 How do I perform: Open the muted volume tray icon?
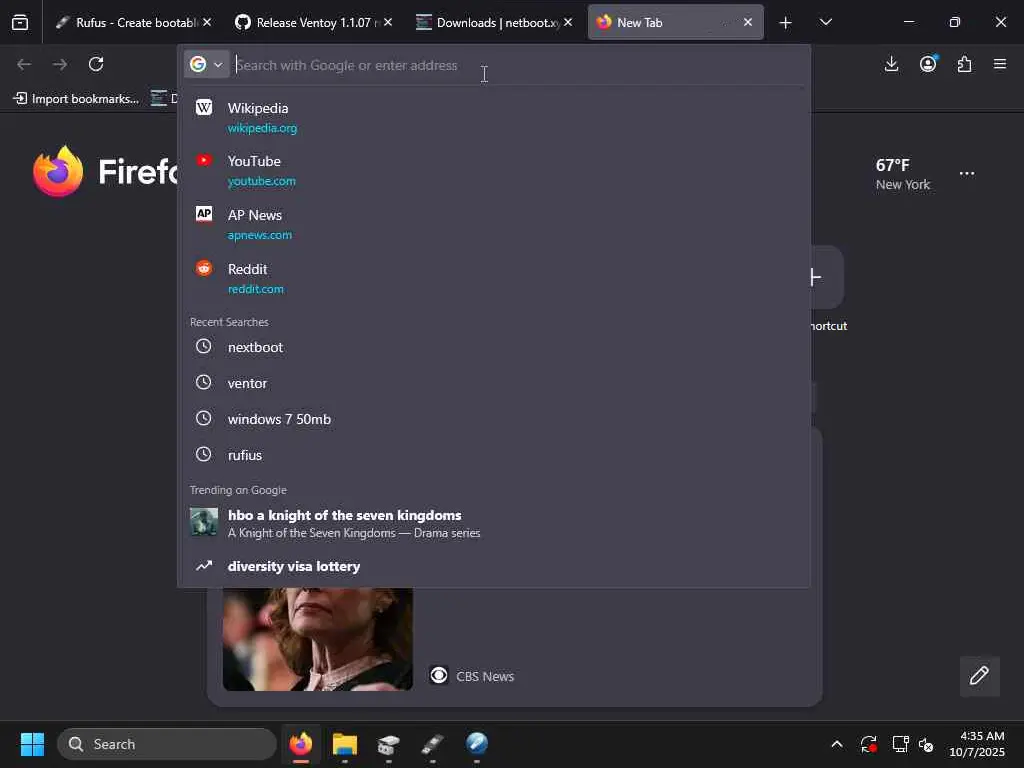[x=925, y=744]
